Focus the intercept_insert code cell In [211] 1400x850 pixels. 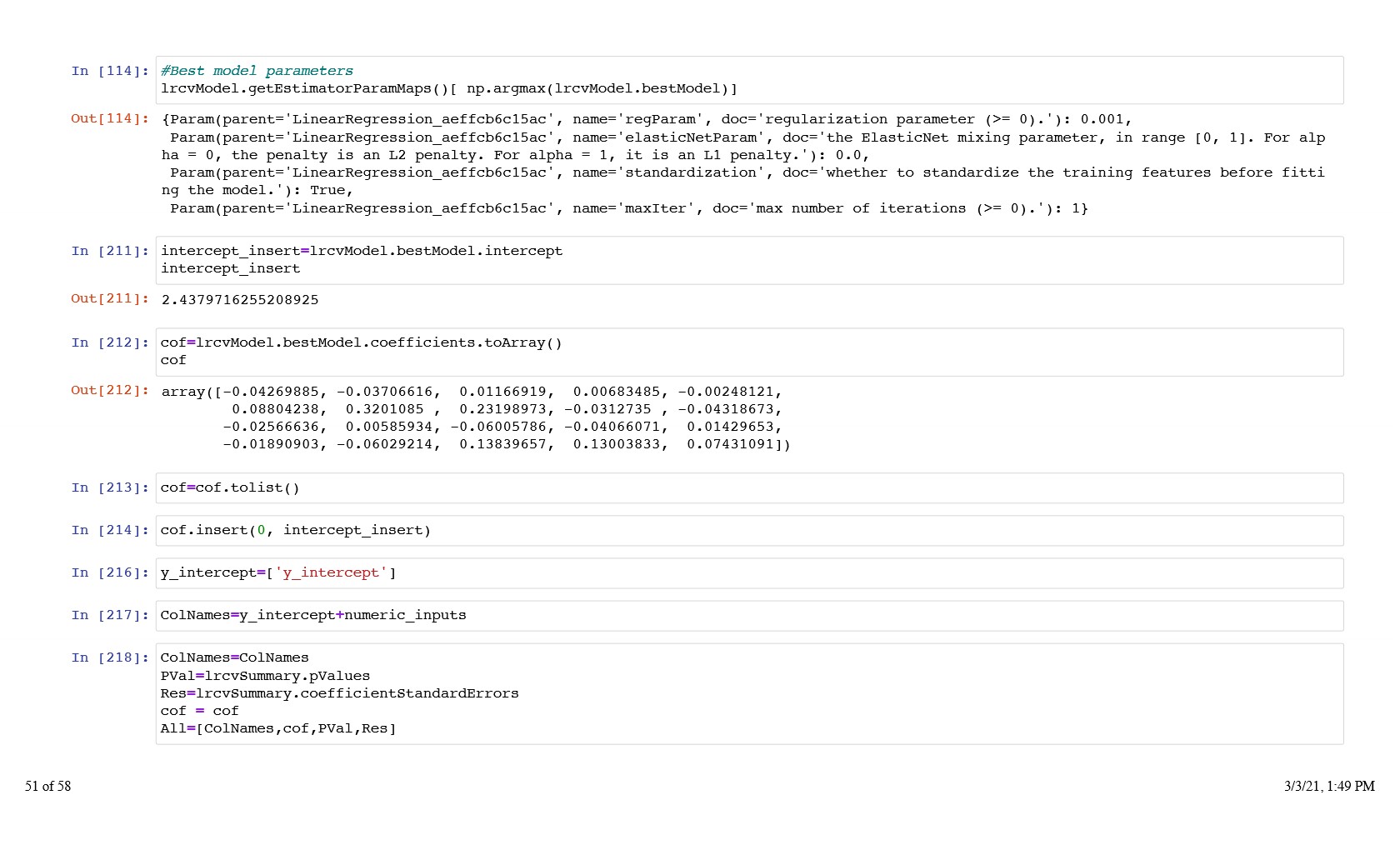(748, 260)
